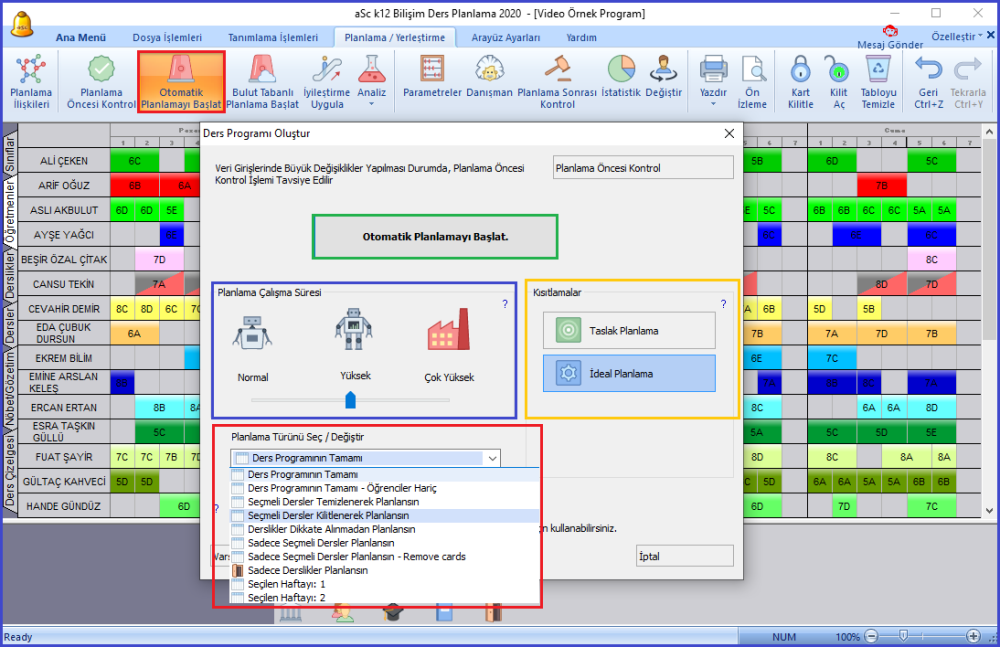Viewport: 1000px width, 647px height.
Task: Select Ders Programının Tamamı list option
Action: [385, 475]
